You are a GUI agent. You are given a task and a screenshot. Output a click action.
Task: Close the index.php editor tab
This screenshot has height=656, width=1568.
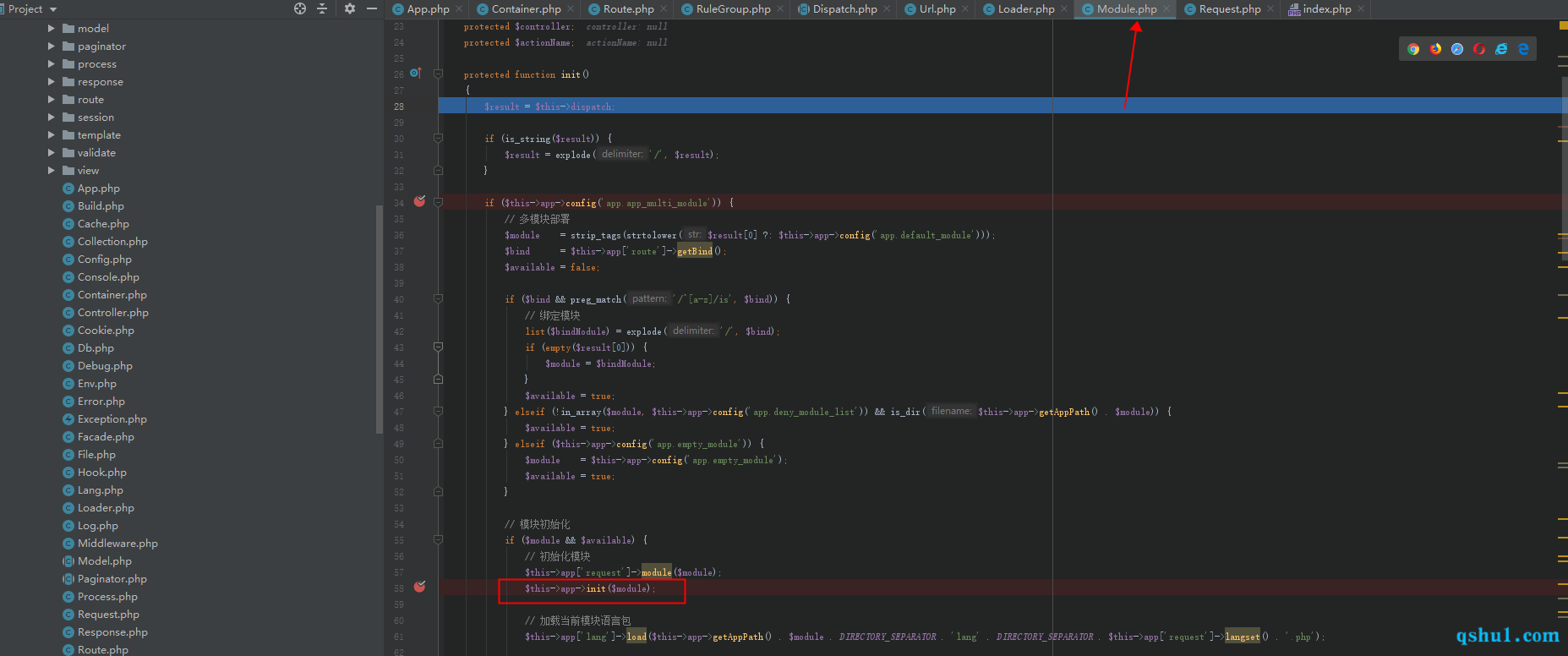point(1361,9)
